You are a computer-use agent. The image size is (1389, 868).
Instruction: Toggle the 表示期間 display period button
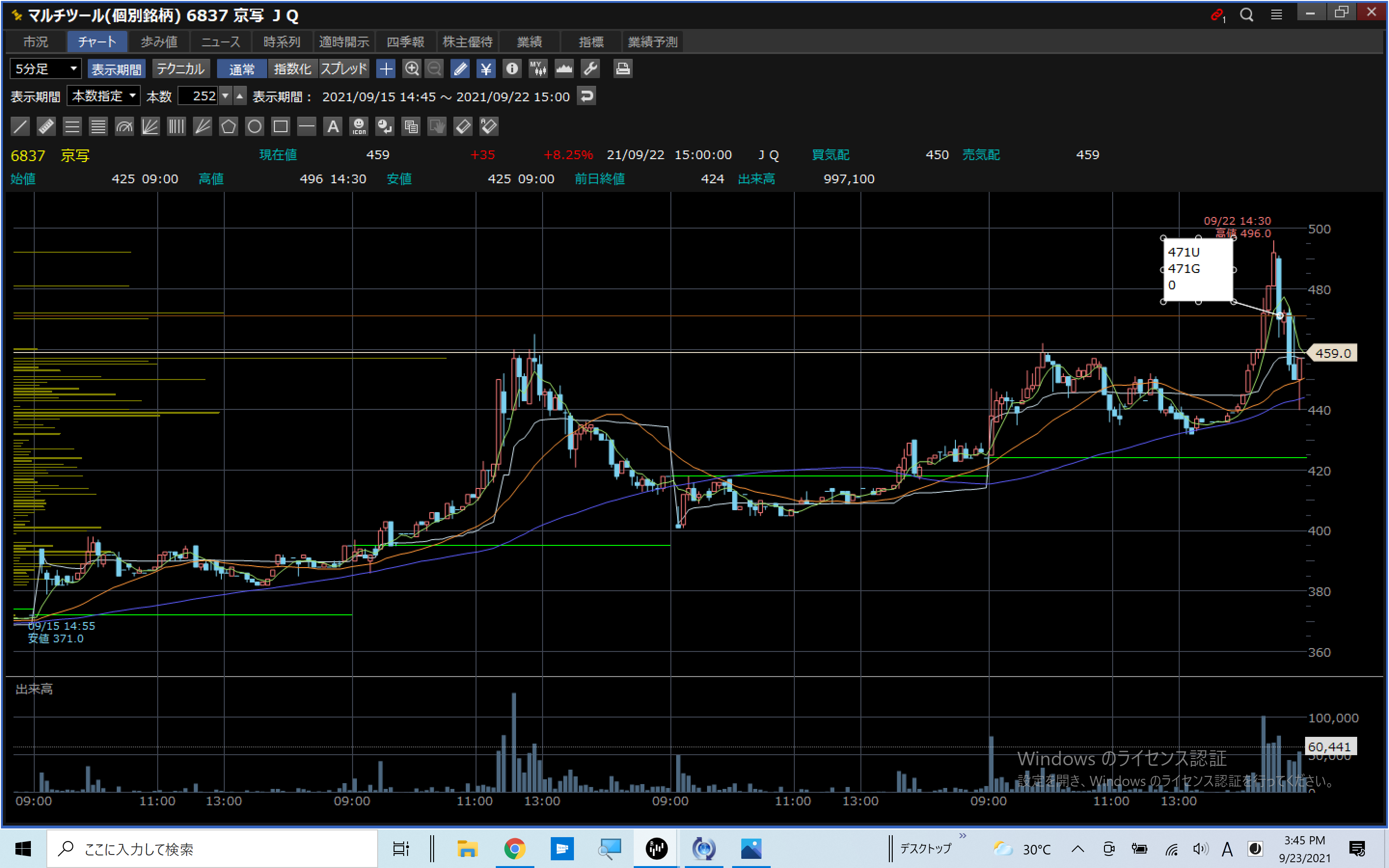pyautogui.click(x=117, y=69)
